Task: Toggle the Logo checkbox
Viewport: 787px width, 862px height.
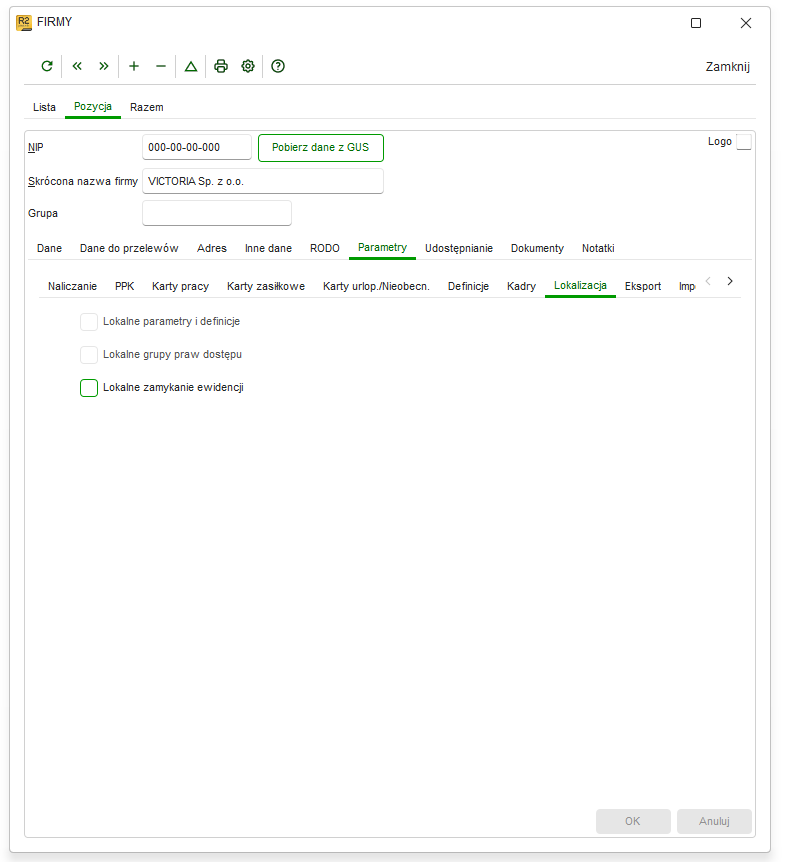Action: (744, 142)
